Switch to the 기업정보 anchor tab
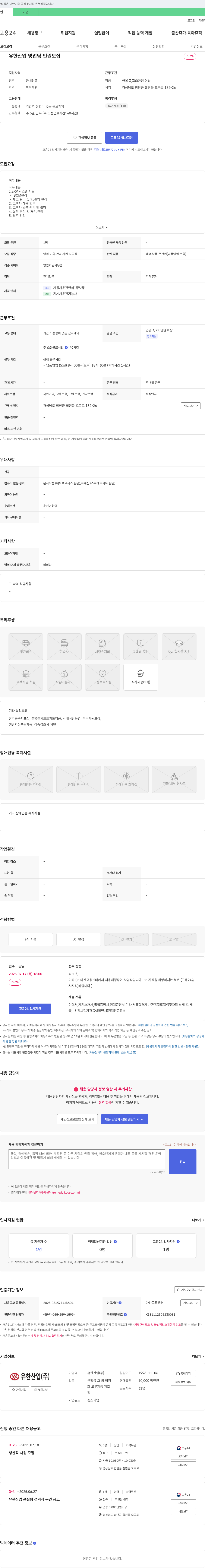 click(196, 46)
